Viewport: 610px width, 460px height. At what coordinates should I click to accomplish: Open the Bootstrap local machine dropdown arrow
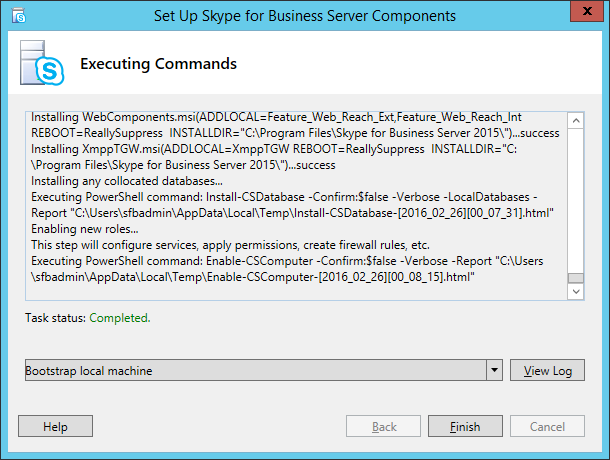pos(494,370)
